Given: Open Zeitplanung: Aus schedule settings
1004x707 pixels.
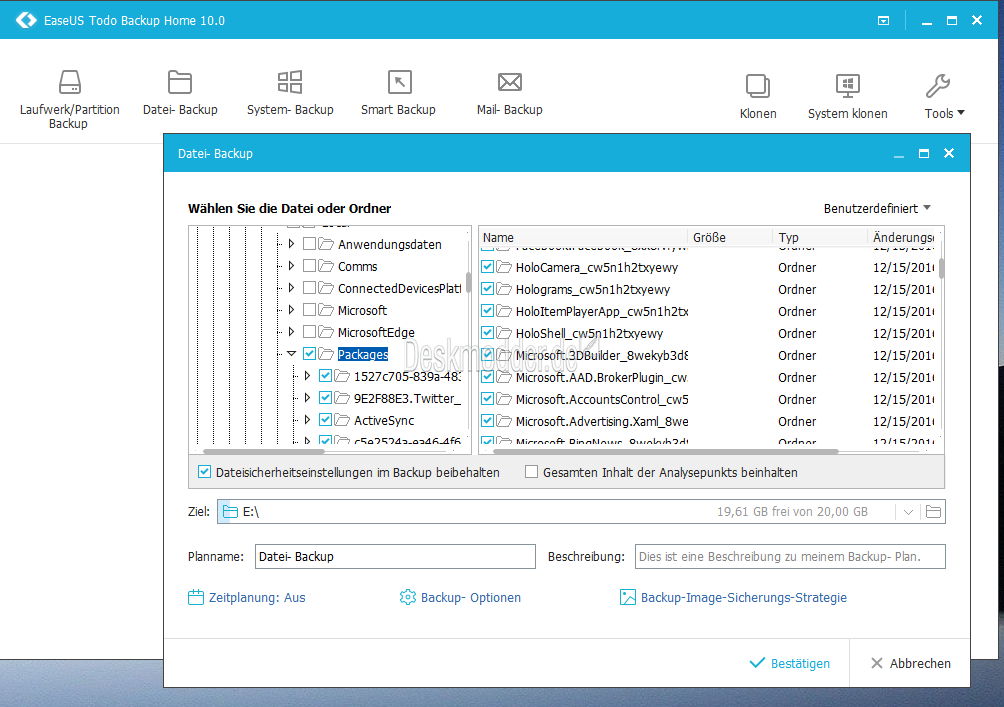Looking at the screenshot, I should (x=247, y=597).
